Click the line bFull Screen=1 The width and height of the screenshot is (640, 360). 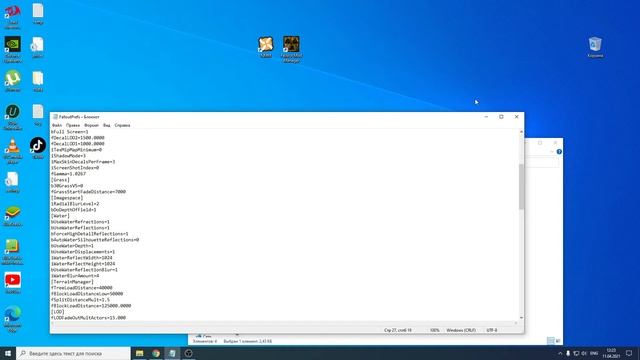[x=69, y=132]
